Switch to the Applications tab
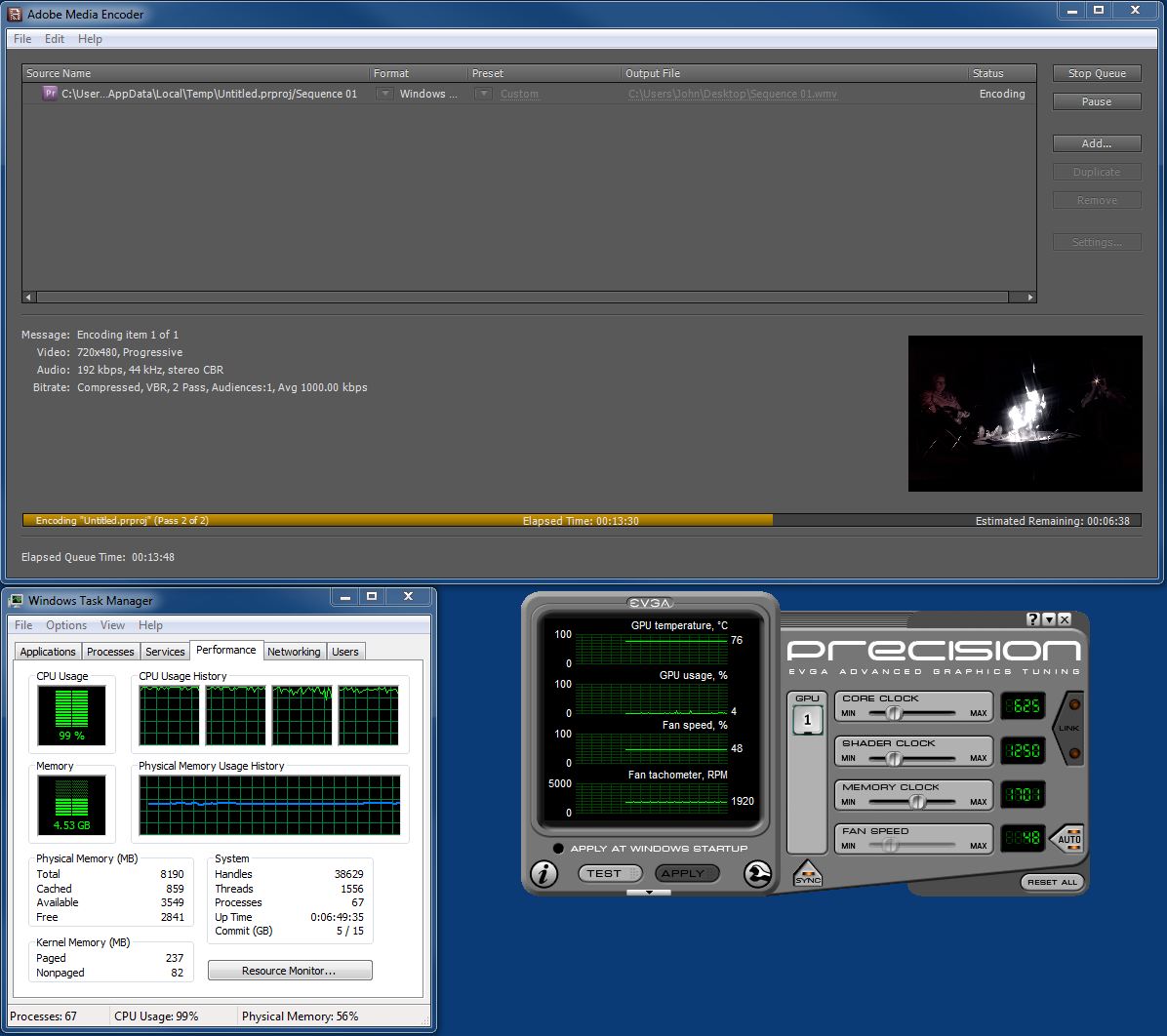The width and height of the screenshot is (1167, 1036). (x=48, y=652)
